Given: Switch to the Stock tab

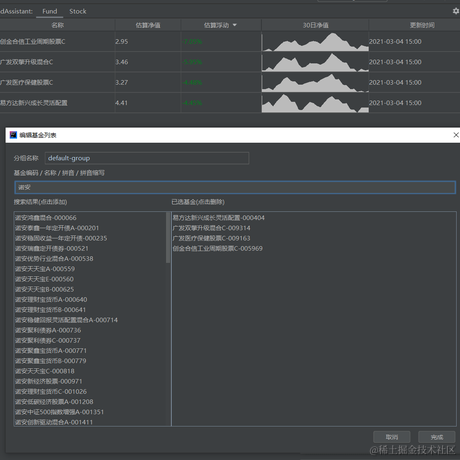Looking at the screenshot, I should [78, 11].
